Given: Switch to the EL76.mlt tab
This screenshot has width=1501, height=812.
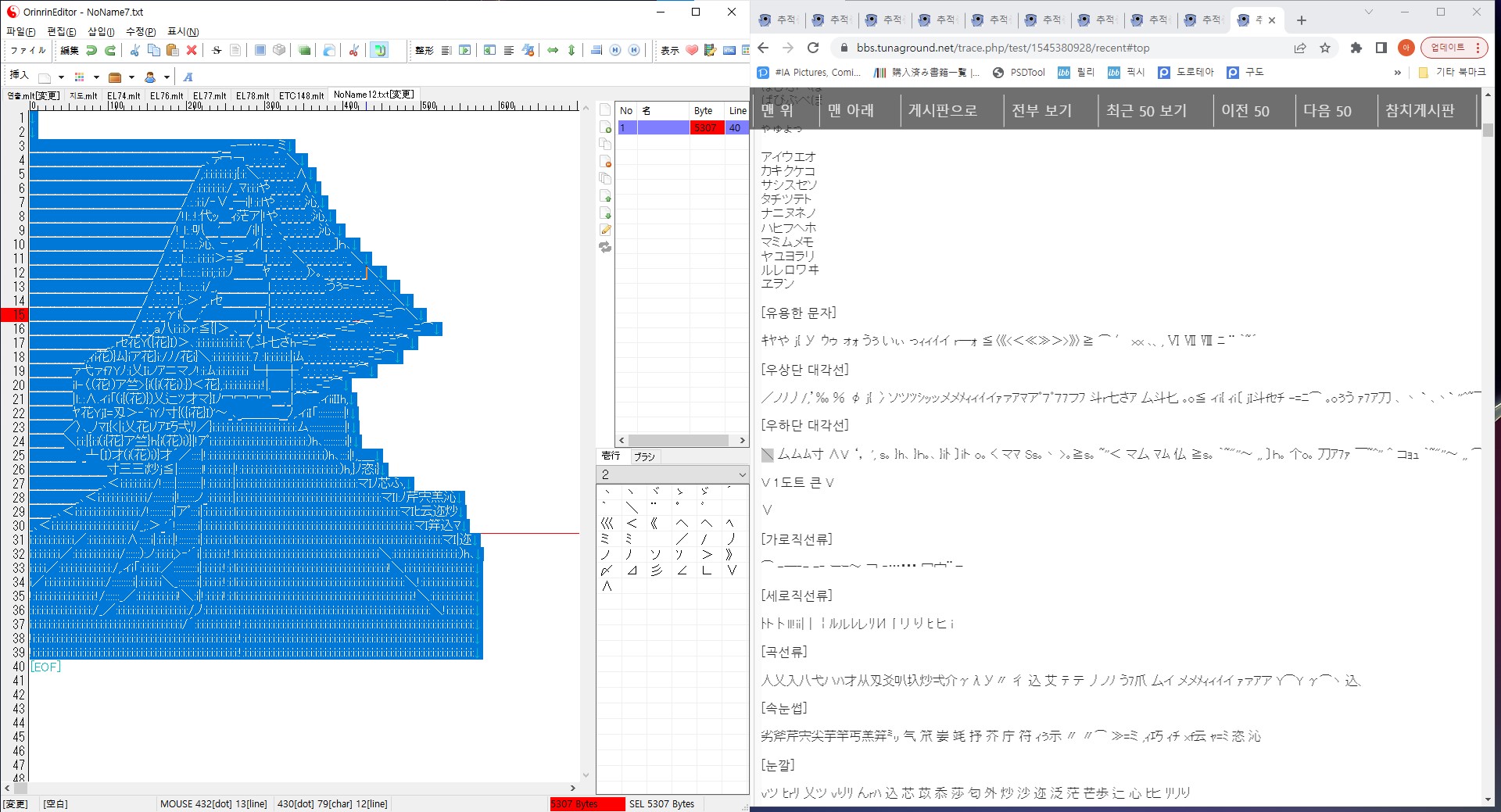Looking at the screenshot, I should click(x=167, y=96).
